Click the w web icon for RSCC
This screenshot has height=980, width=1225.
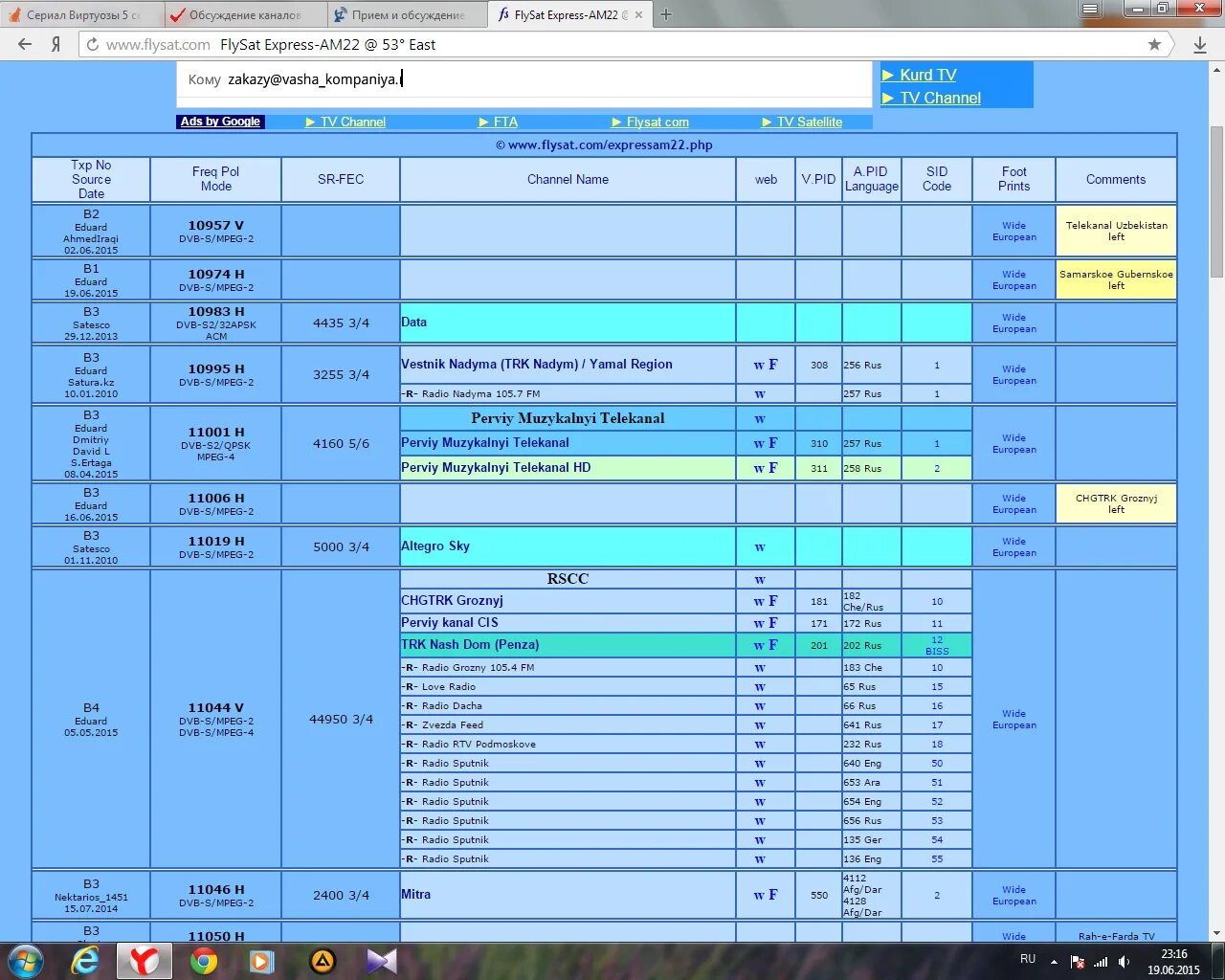coord(760,580)
